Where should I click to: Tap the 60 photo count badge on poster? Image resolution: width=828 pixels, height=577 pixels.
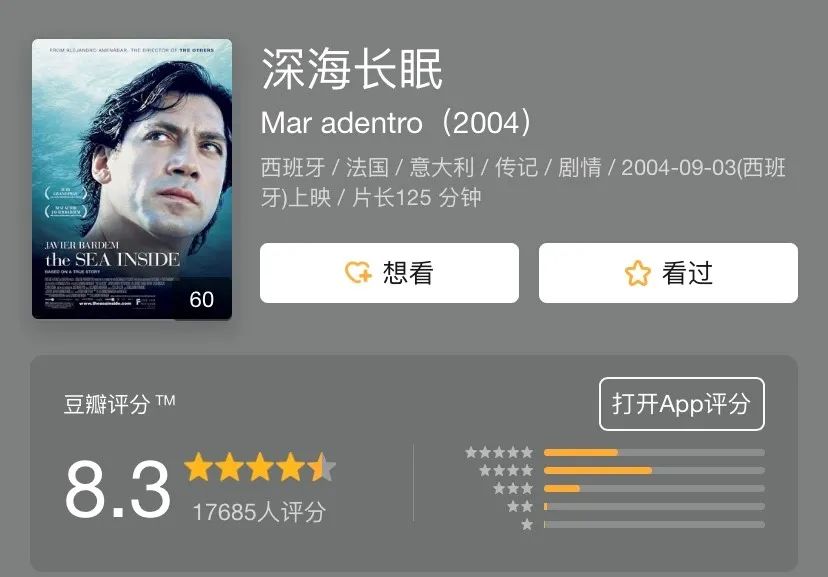pos(202,300)
